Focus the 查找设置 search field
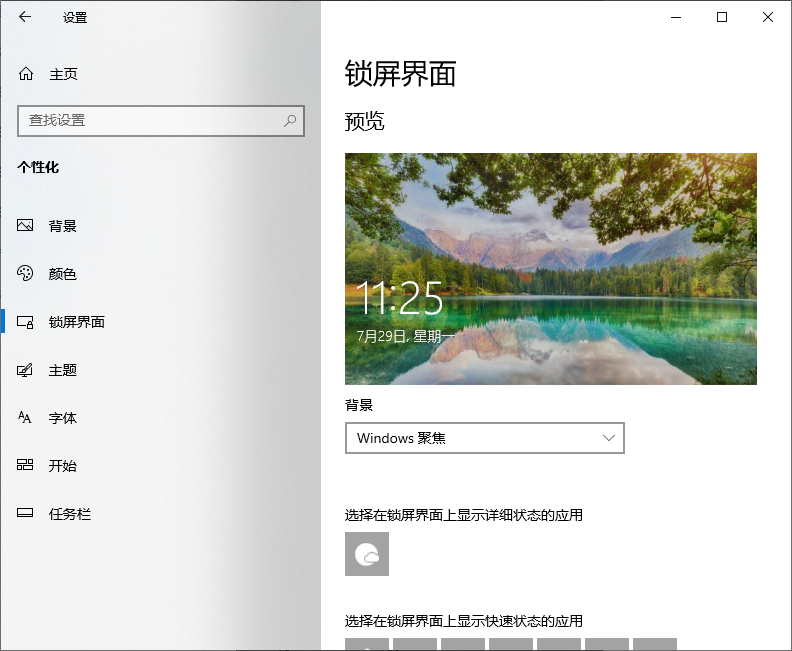The height and width of the screenshot is (651, 792). click(161, 121)
